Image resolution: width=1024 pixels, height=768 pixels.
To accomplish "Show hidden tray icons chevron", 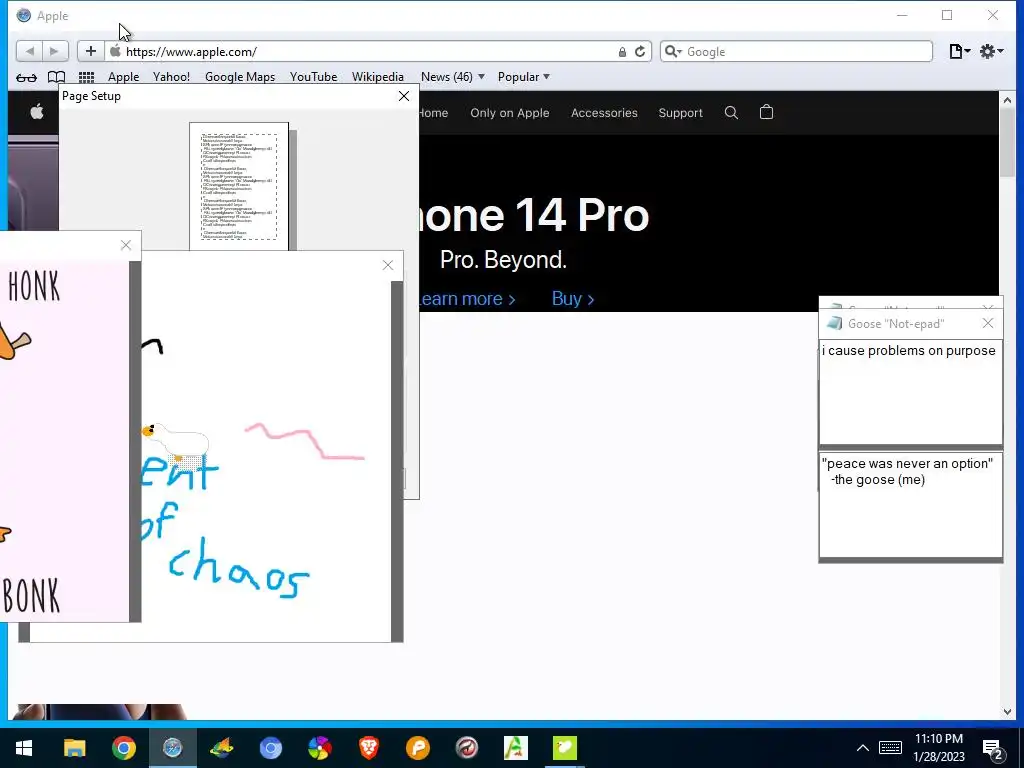I will click(x=863, y=748).
